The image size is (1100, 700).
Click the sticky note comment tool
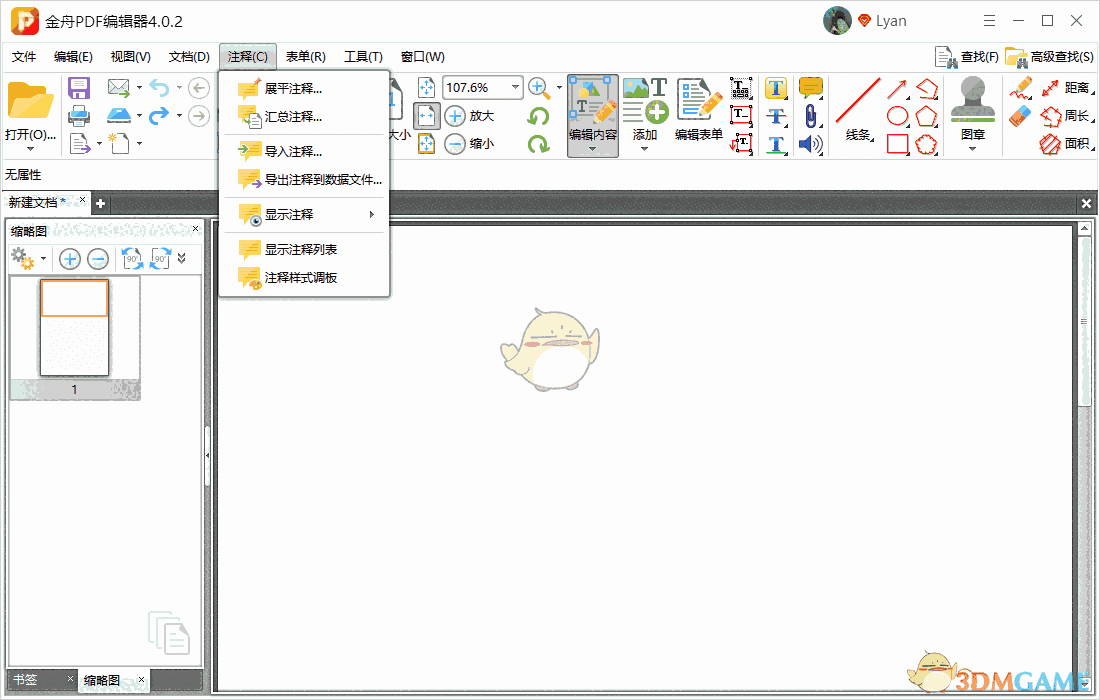tap(810, 88)
